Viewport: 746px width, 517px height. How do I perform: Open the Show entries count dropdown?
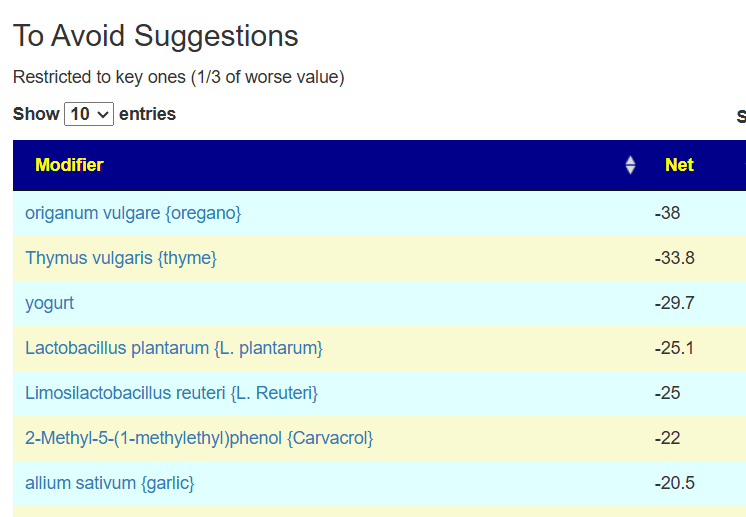pyautogui.click(x=90, y=114)
